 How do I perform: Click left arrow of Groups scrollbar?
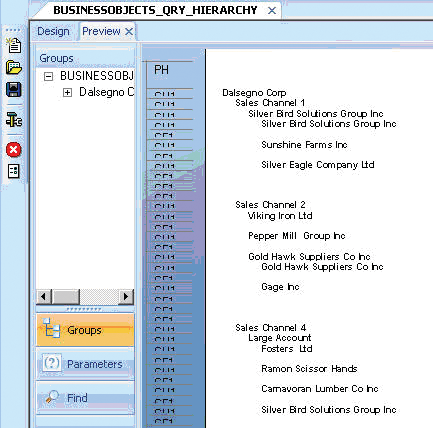(x=44, y=296)
